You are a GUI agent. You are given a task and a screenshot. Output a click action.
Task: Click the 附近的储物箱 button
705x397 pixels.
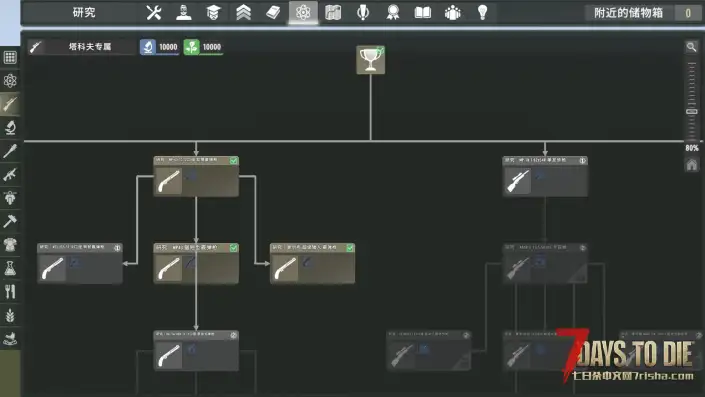[629, 13]
